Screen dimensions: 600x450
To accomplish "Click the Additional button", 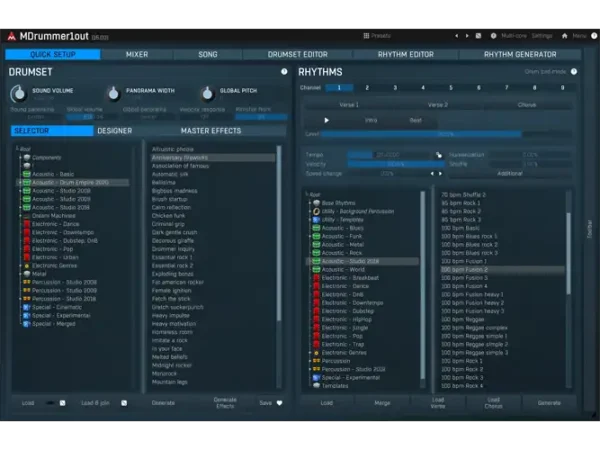I will (x=510, y=173).
